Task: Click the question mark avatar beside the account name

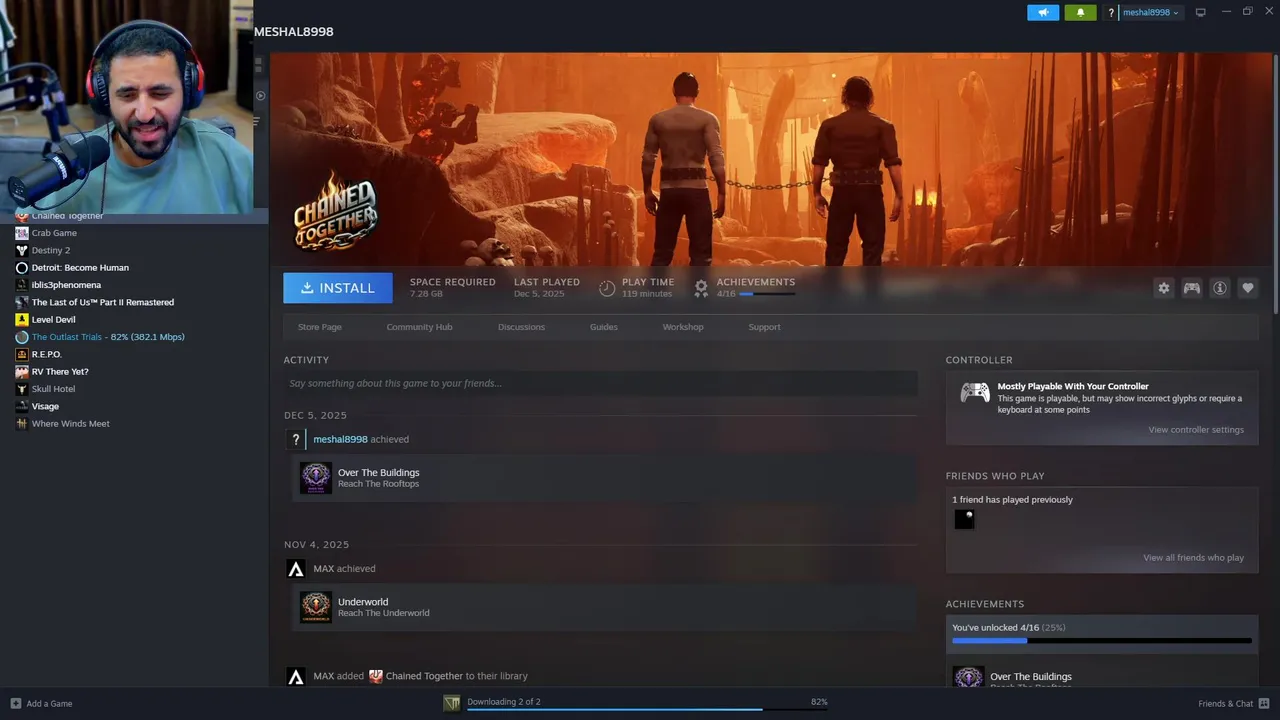Action: click(x=1111, y=12)
